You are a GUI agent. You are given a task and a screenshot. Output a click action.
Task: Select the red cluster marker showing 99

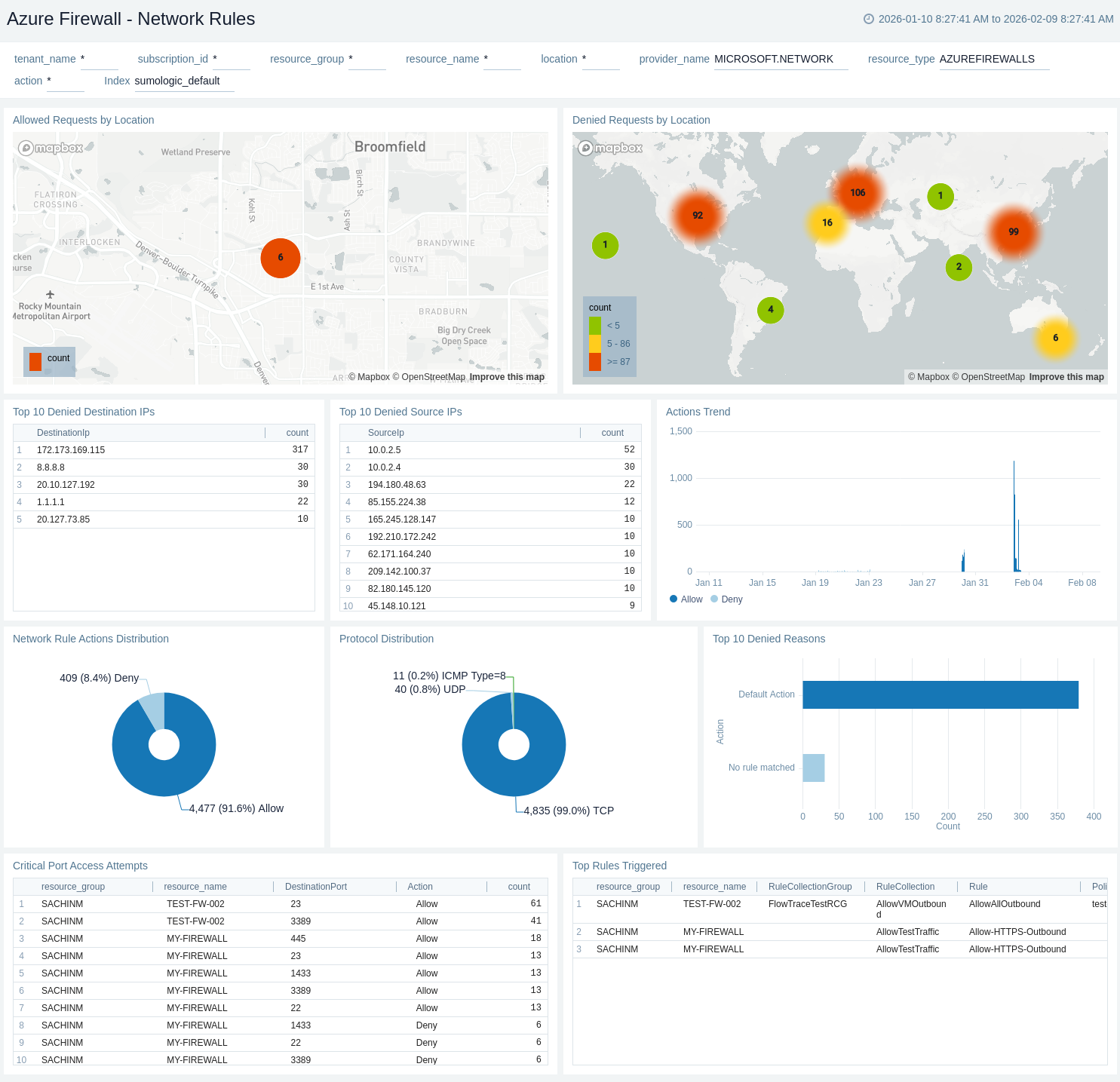(1013, 231)
